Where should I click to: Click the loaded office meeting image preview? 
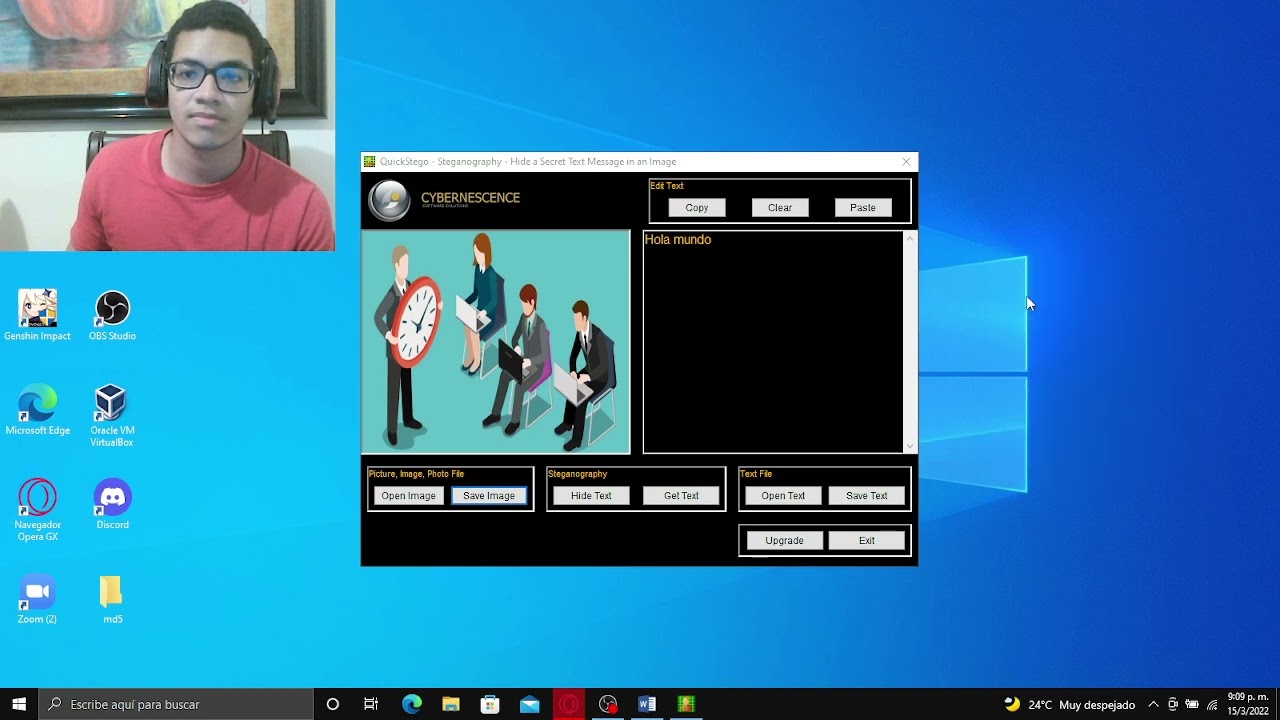click(x=496, y=342)
